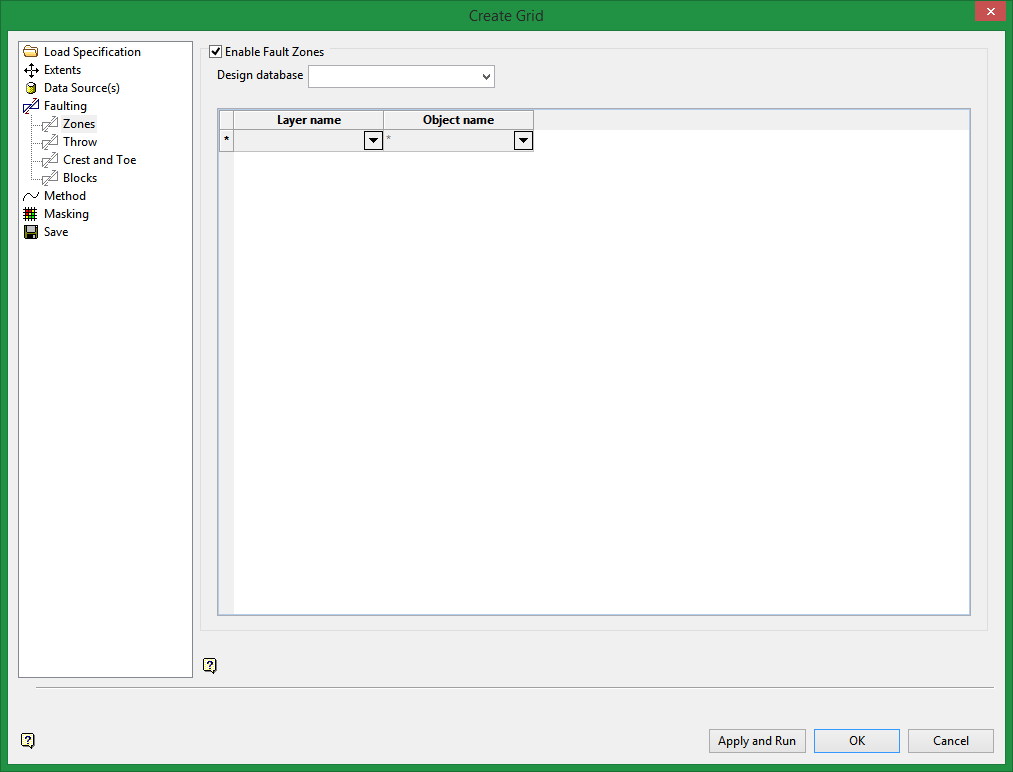
Task: Confirm with the OK button
Action: click(857, 741)
